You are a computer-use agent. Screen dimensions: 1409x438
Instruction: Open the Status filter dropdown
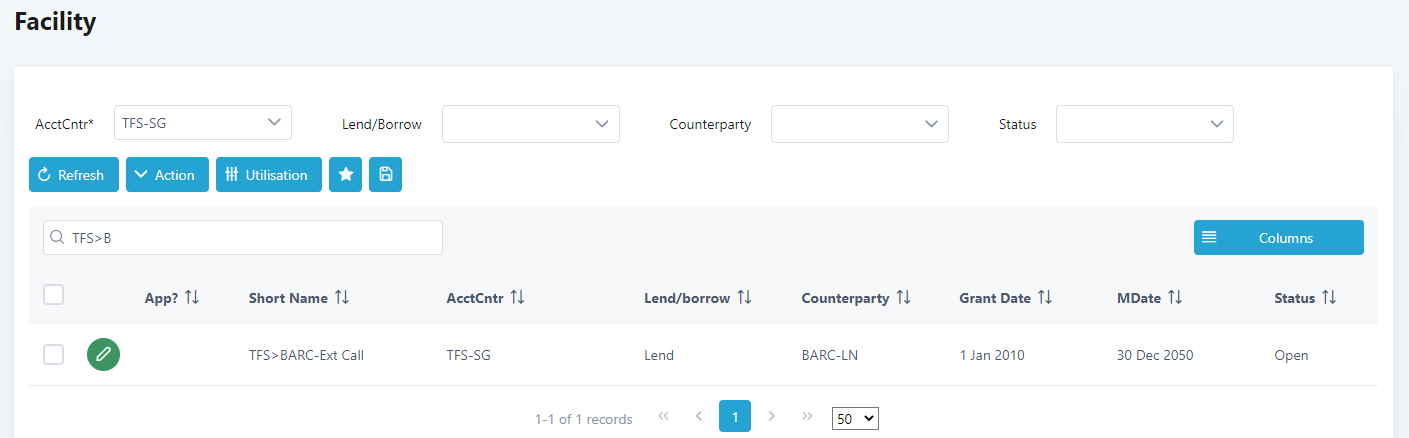[x=1144, y=124]
